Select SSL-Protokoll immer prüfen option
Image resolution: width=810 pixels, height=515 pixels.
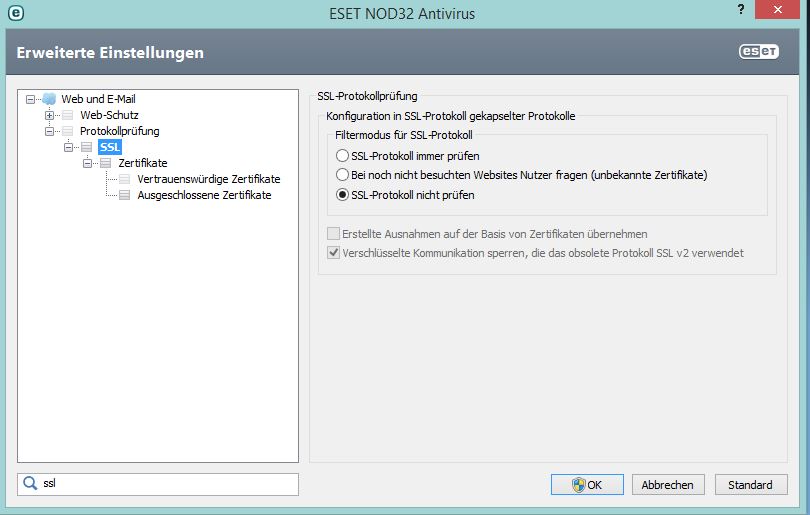click(342, 155)
